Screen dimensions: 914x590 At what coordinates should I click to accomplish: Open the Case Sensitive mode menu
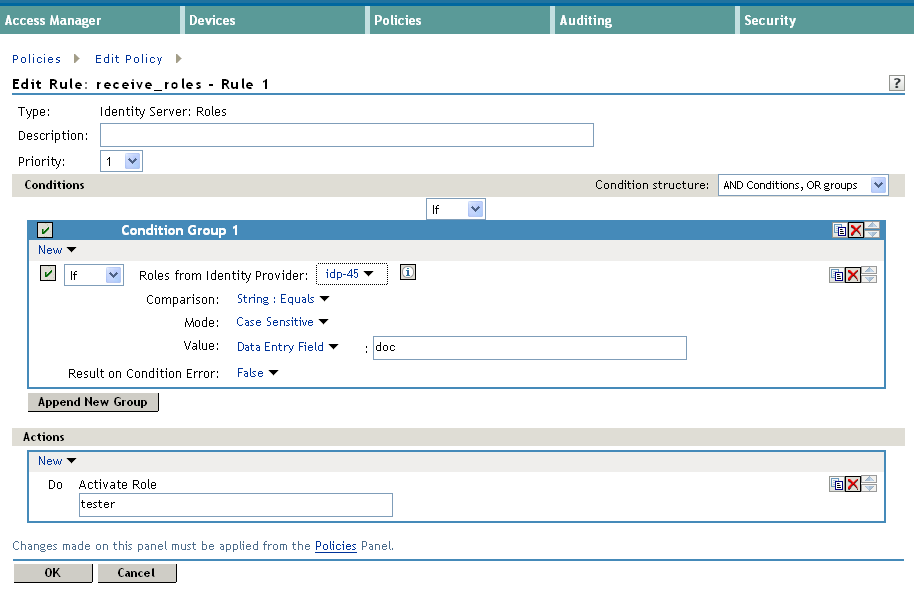282,322
